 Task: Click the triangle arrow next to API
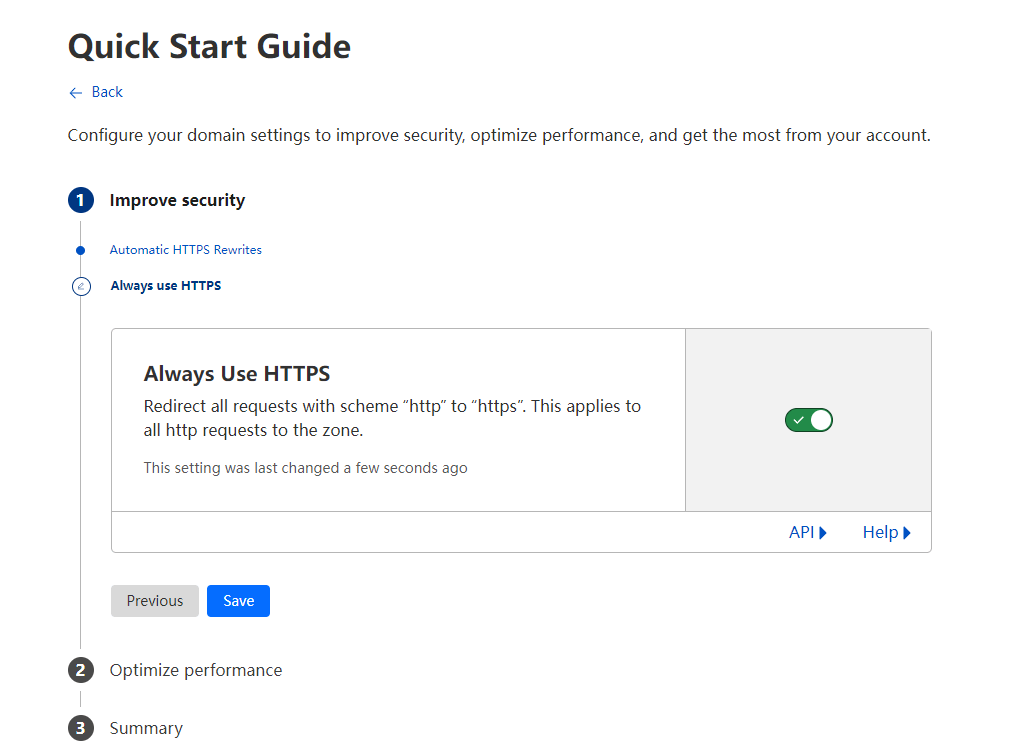tap(823, 533)
